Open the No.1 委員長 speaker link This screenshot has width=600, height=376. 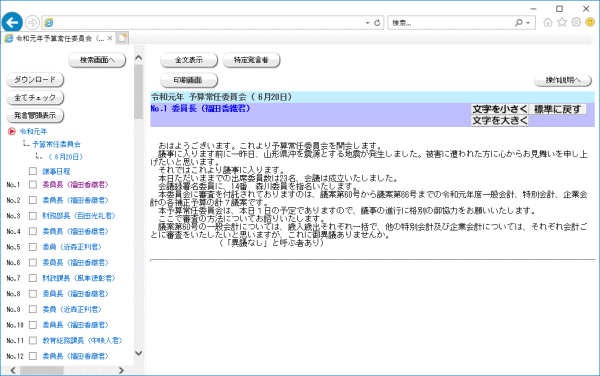(75, 185)
